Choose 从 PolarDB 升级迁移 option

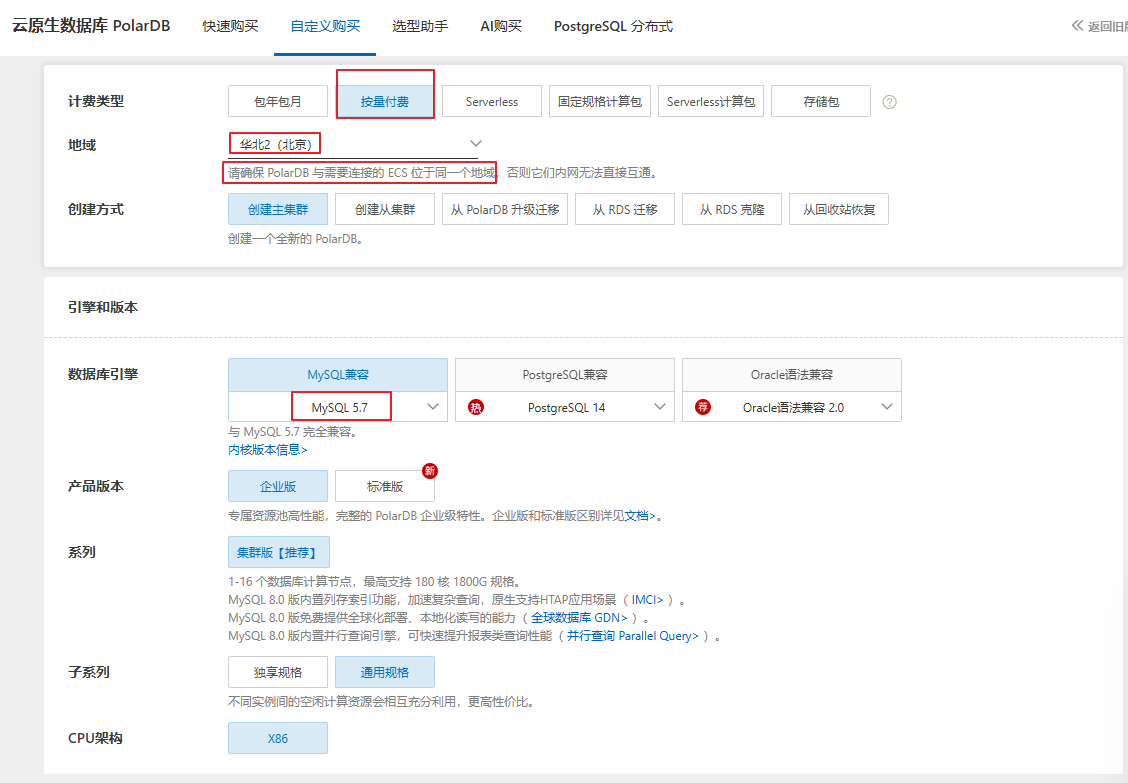[505, 209]
